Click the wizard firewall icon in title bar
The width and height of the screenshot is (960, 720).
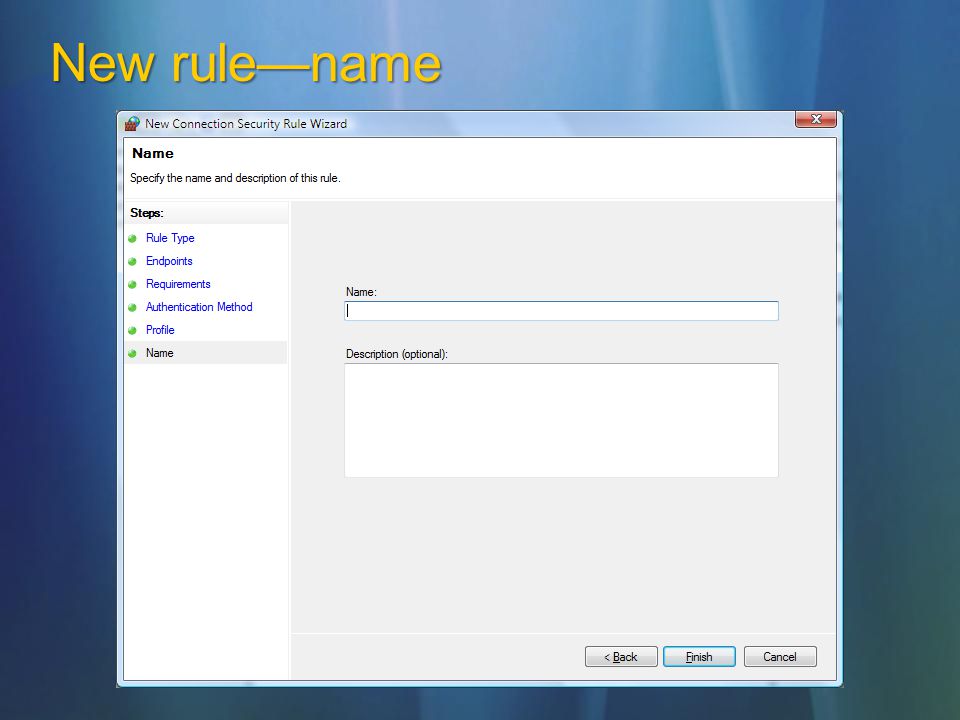[x=132, y=124]
